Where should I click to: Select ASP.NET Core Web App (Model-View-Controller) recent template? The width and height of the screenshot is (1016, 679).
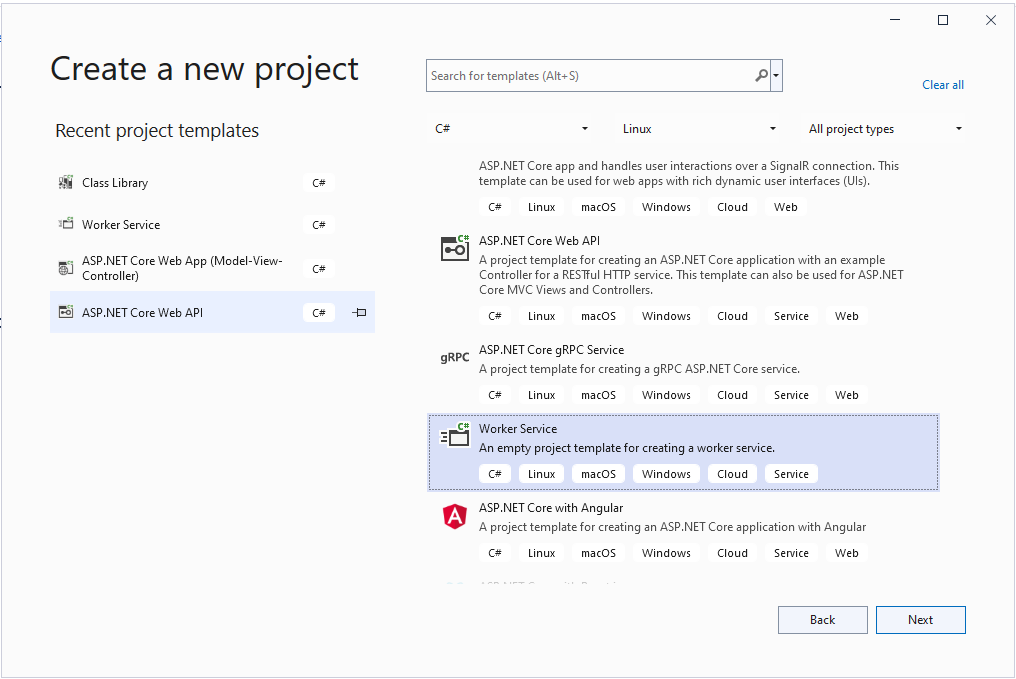pyautogui.click(x=213, y=268)
